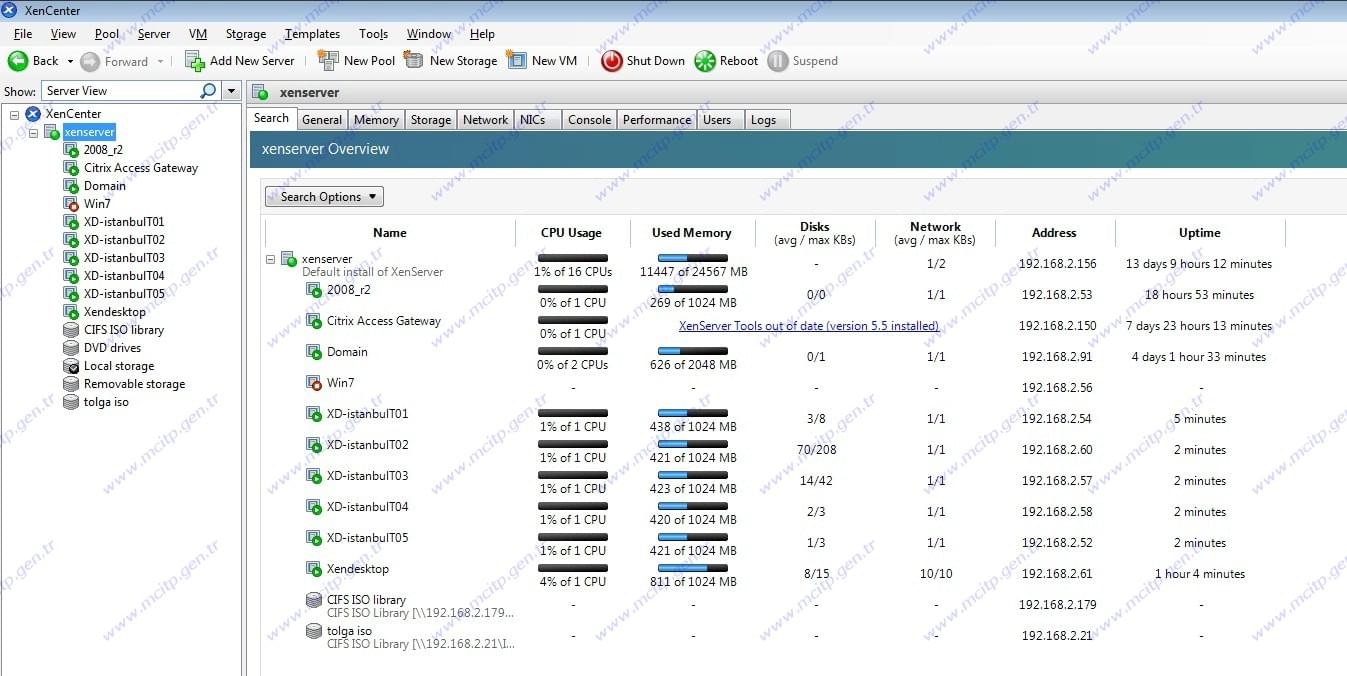Open the Forward history dropdown arrow

click(x=159, y=61)
